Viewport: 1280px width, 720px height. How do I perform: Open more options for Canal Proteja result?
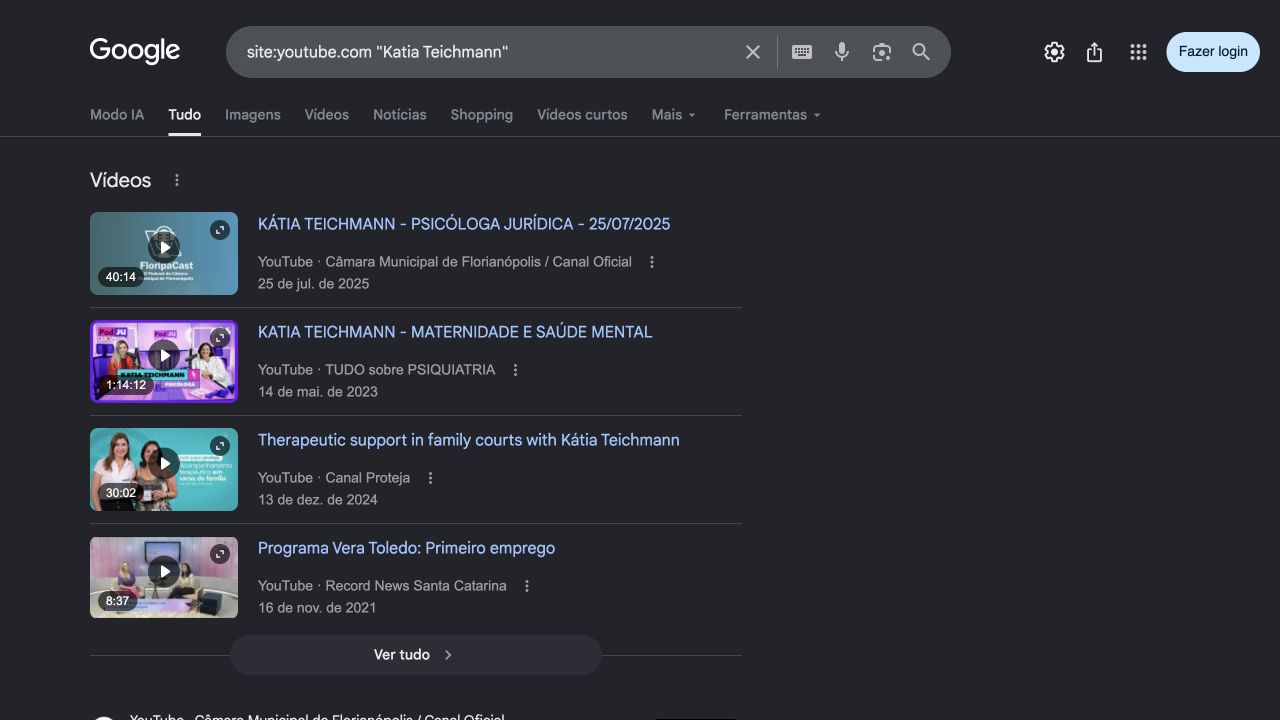(431, 478)
